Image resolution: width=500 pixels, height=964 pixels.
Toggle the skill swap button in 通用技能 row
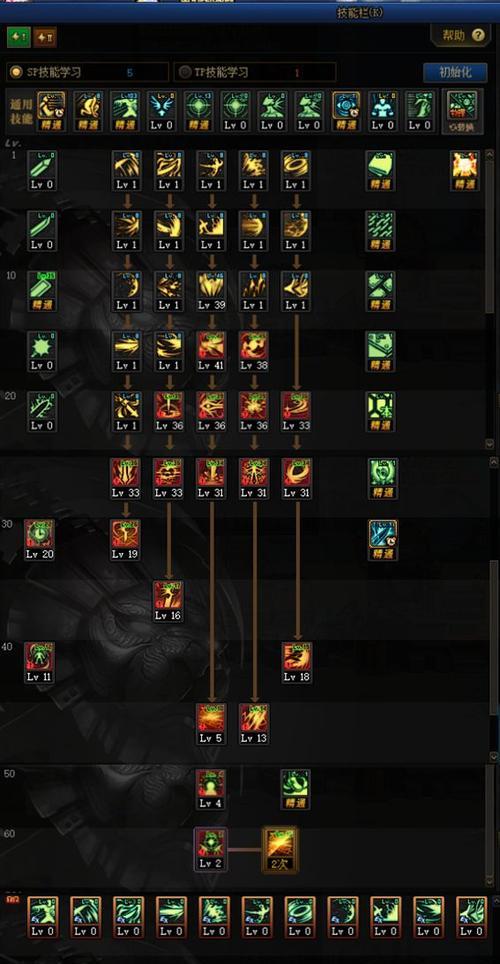pos(462,111)
